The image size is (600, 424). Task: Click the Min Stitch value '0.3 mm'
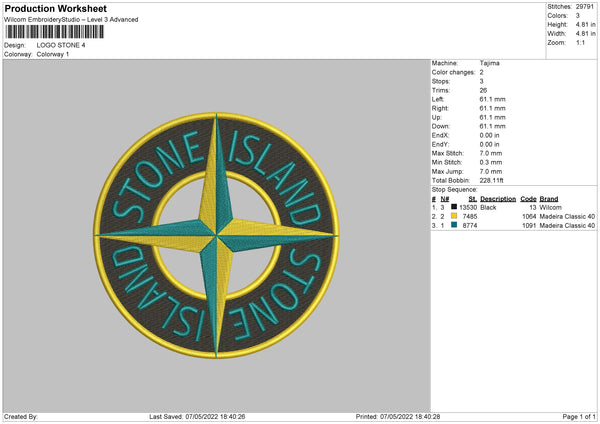491,163
